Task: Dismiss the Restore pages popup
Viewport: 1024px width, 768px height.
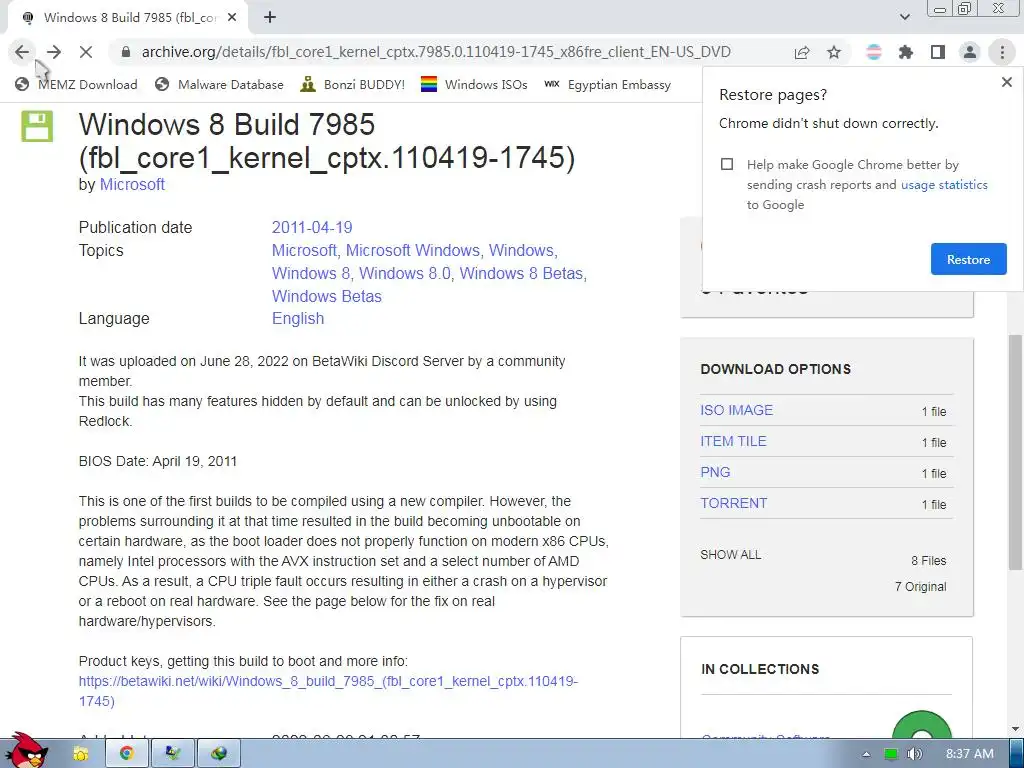Action: pos(1006,82)
